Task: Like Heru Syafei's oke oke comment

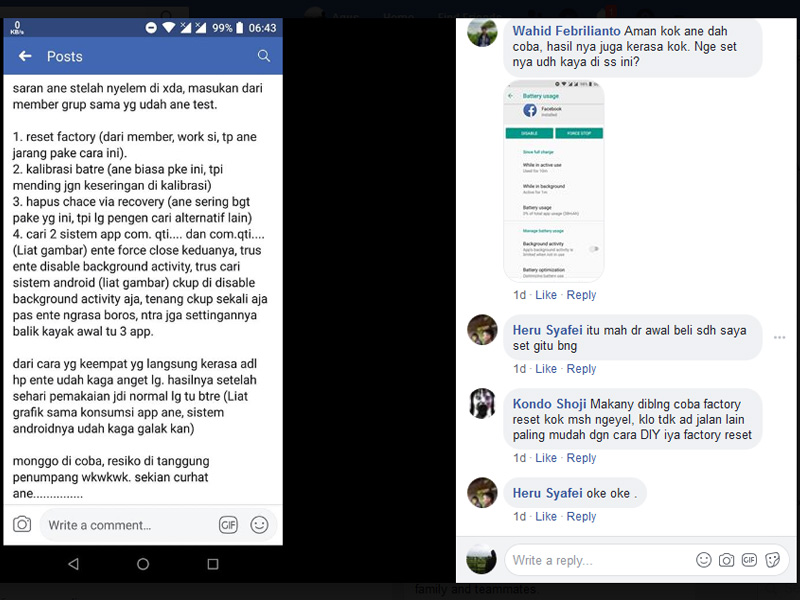Action: click(545, 516)
